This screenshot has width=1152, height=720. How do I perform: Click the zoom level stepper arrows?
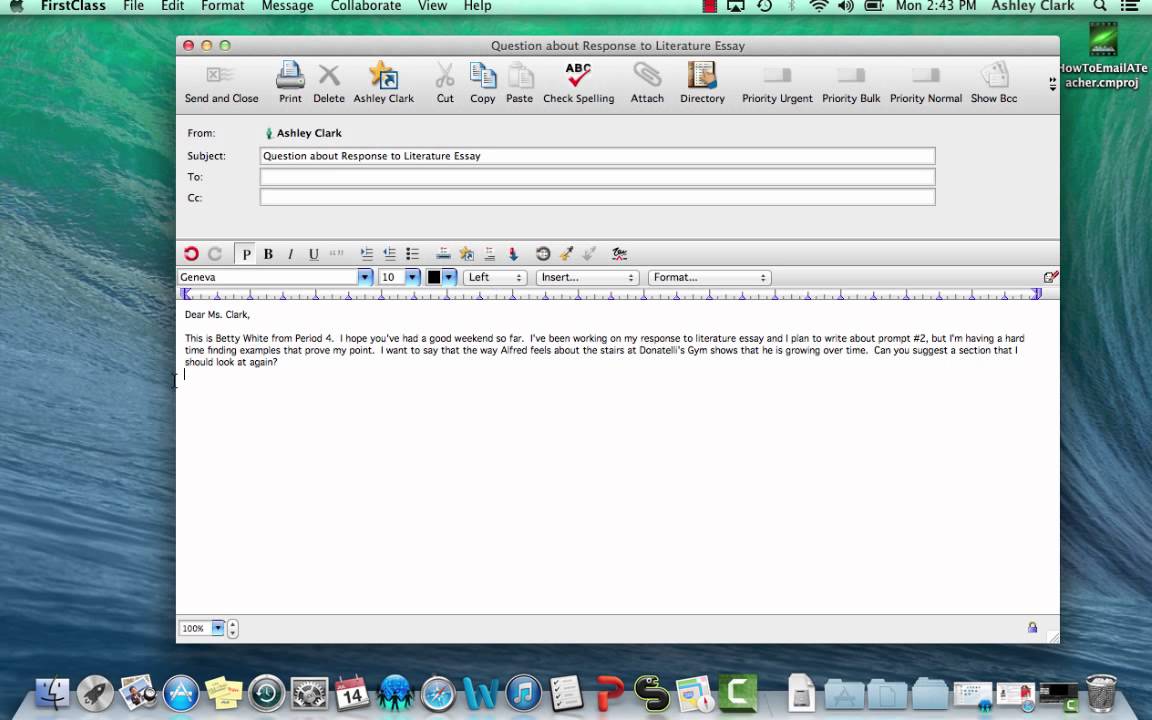(x=233, y=628)
